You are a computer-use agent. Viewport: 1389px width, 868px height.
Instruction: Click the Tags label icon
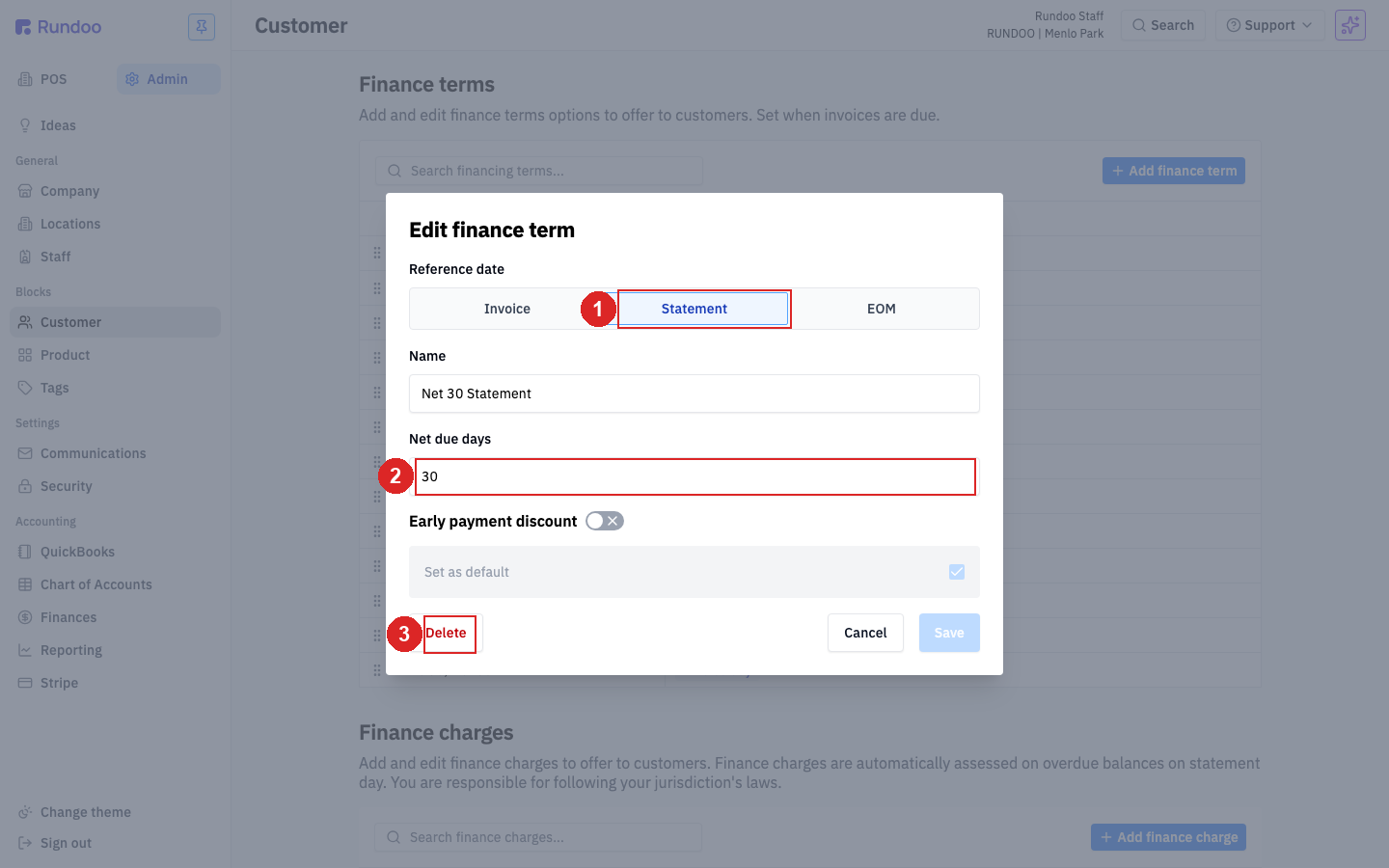click(x=25, y=388)
